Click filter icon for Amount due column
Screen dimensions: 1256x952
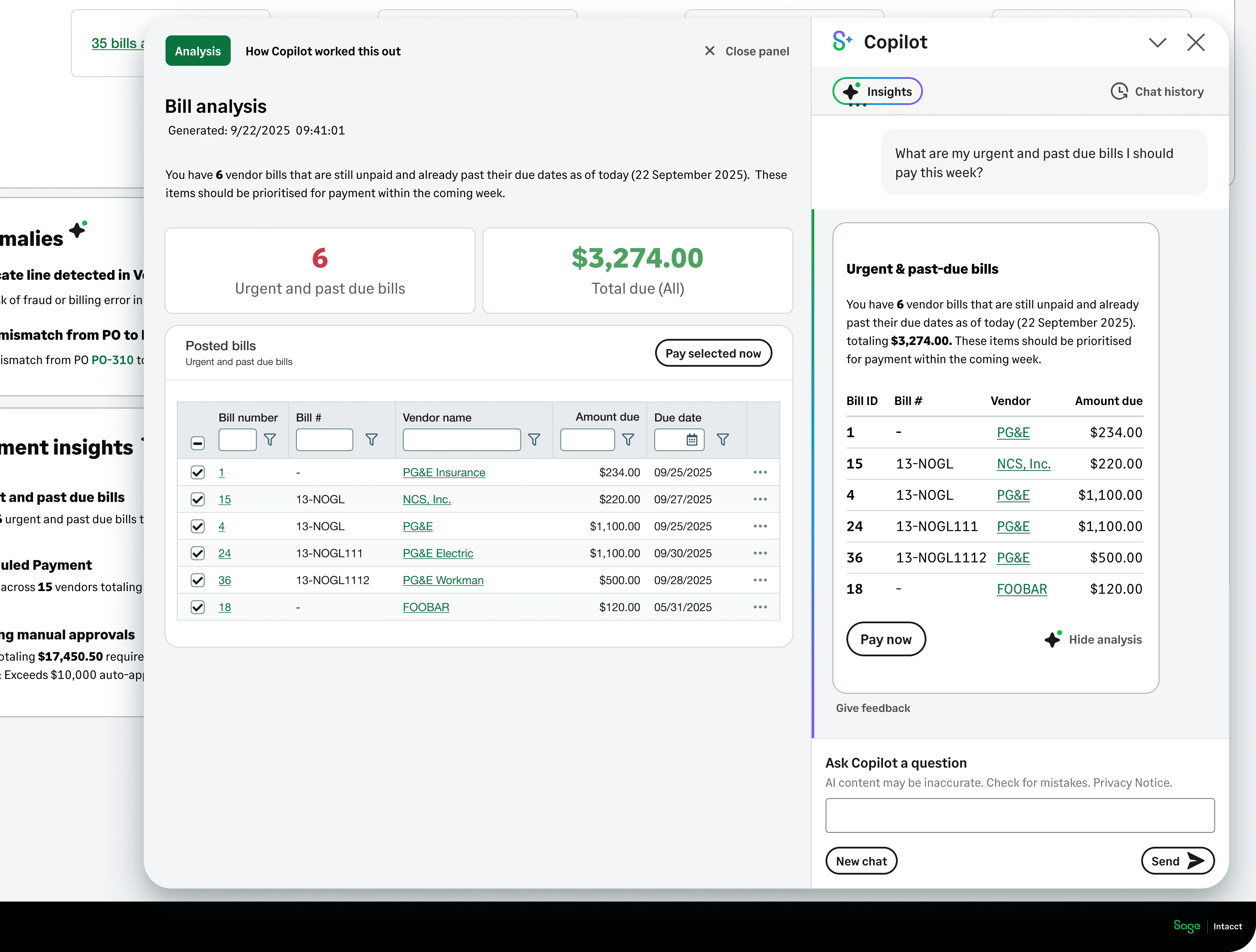pos(628,440)
